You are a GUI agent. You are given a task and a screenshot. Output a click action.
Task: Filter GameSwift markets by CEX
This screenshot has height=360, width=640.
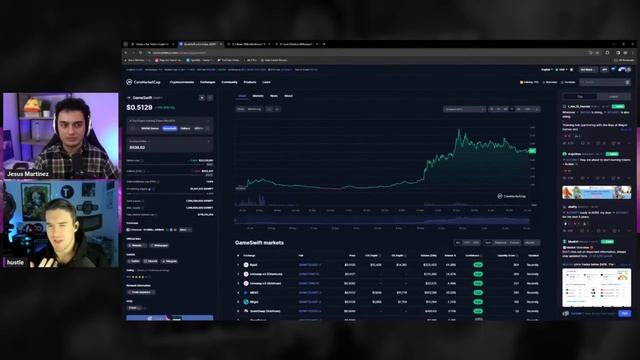pyautogui.click(x=467, y=242)
